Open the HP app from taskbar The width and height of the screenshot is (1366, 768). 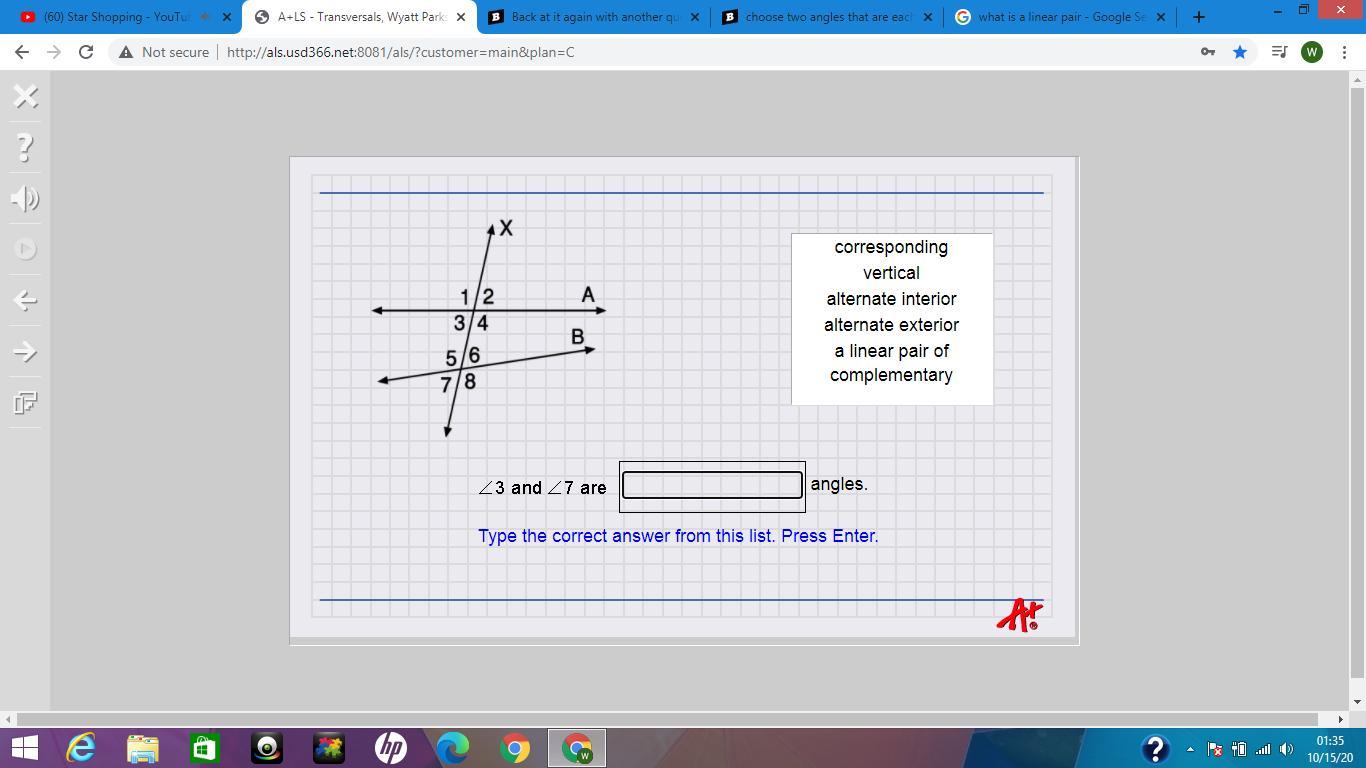tap(391, 748)
